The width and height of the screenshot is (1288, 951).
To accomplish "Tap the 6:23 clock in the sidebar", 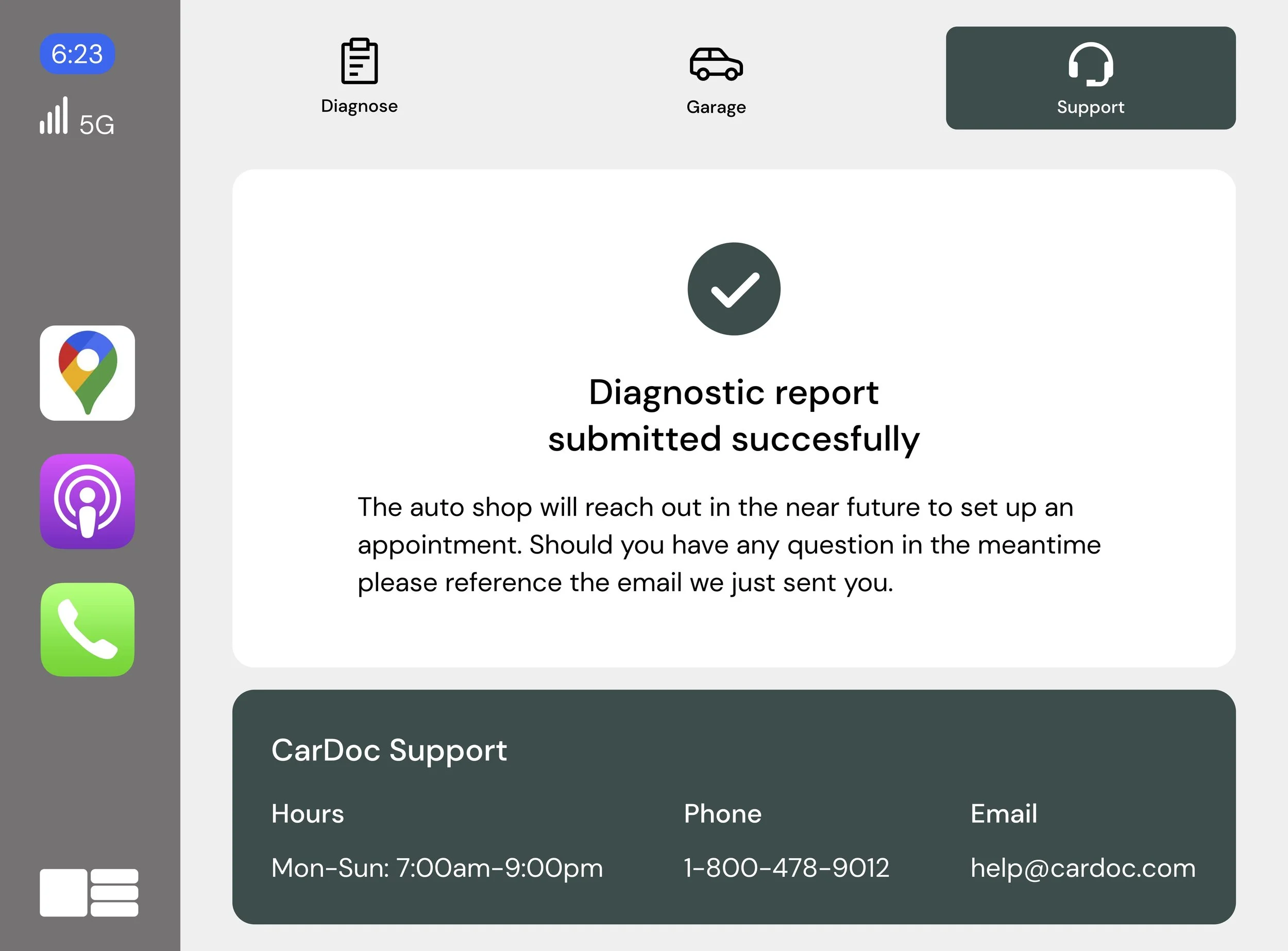I will (77, 54).
